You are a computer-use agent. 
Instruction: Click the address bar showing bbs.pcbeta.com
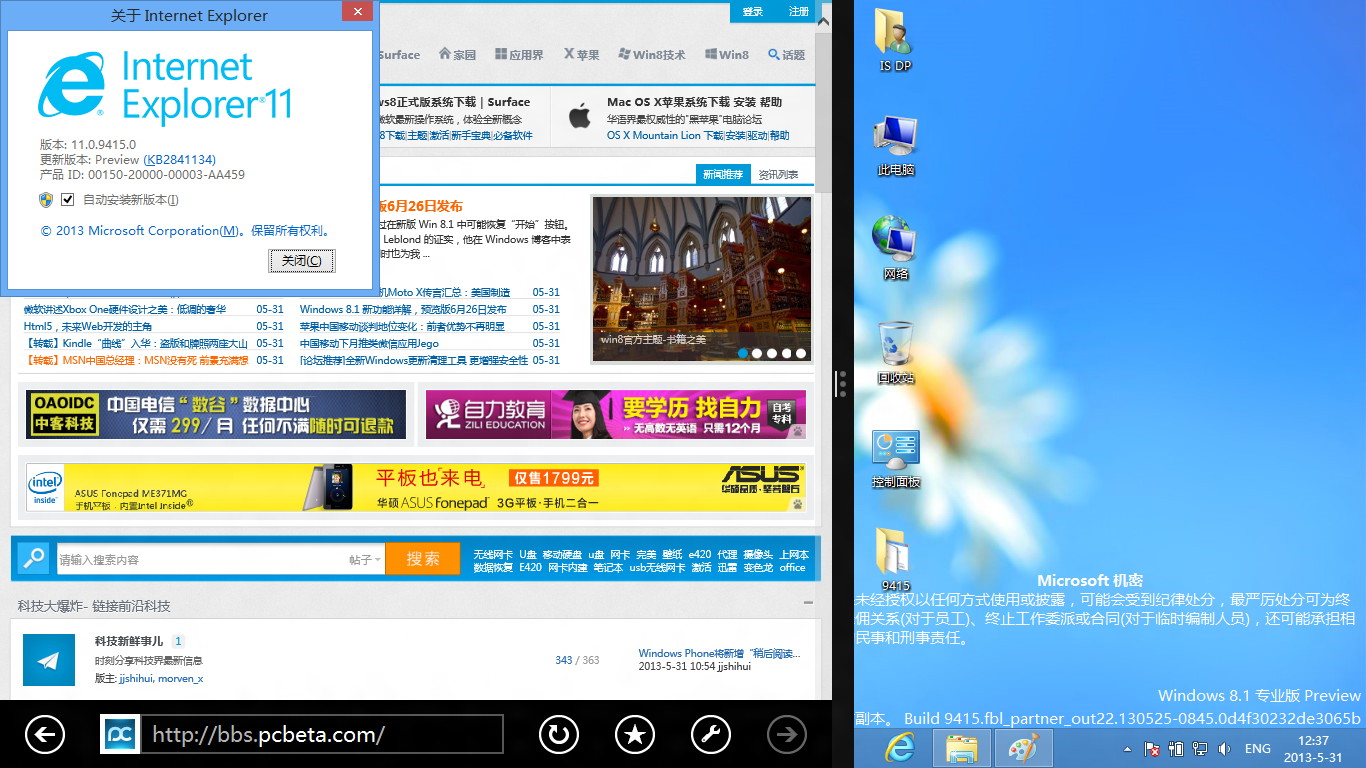click(321, 735)
